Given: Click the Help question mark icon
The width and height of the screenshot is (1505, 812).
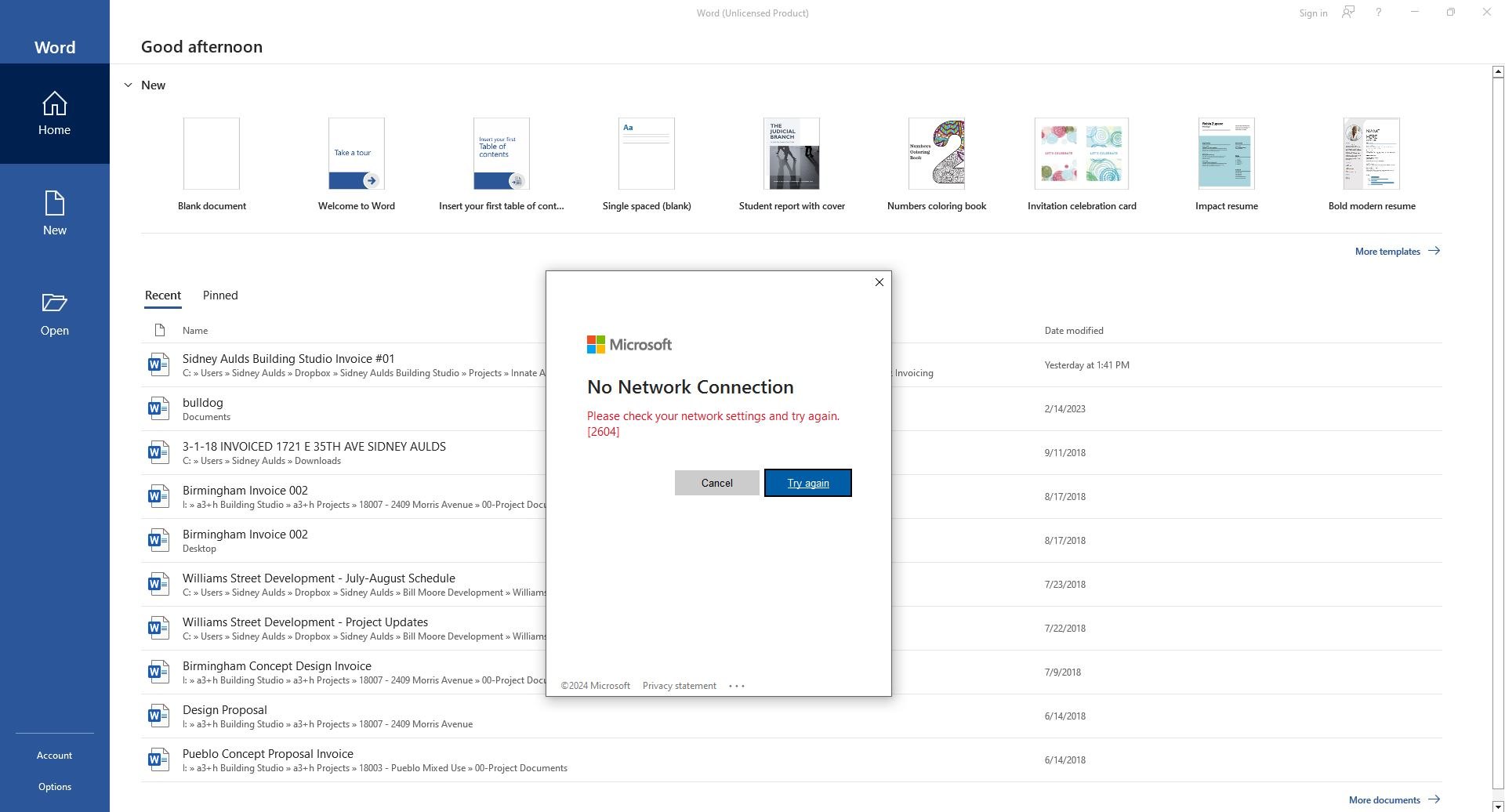Looking at the screenshot, I should click(1378, 13).
